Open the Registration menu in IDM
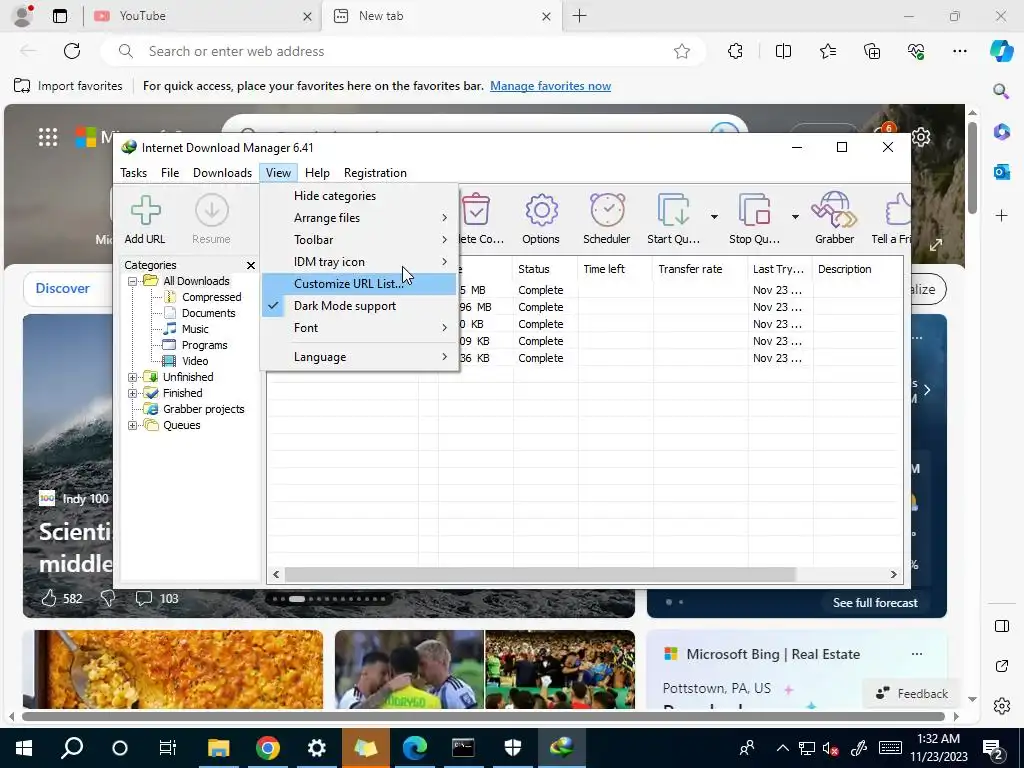 tap(376, 173)
